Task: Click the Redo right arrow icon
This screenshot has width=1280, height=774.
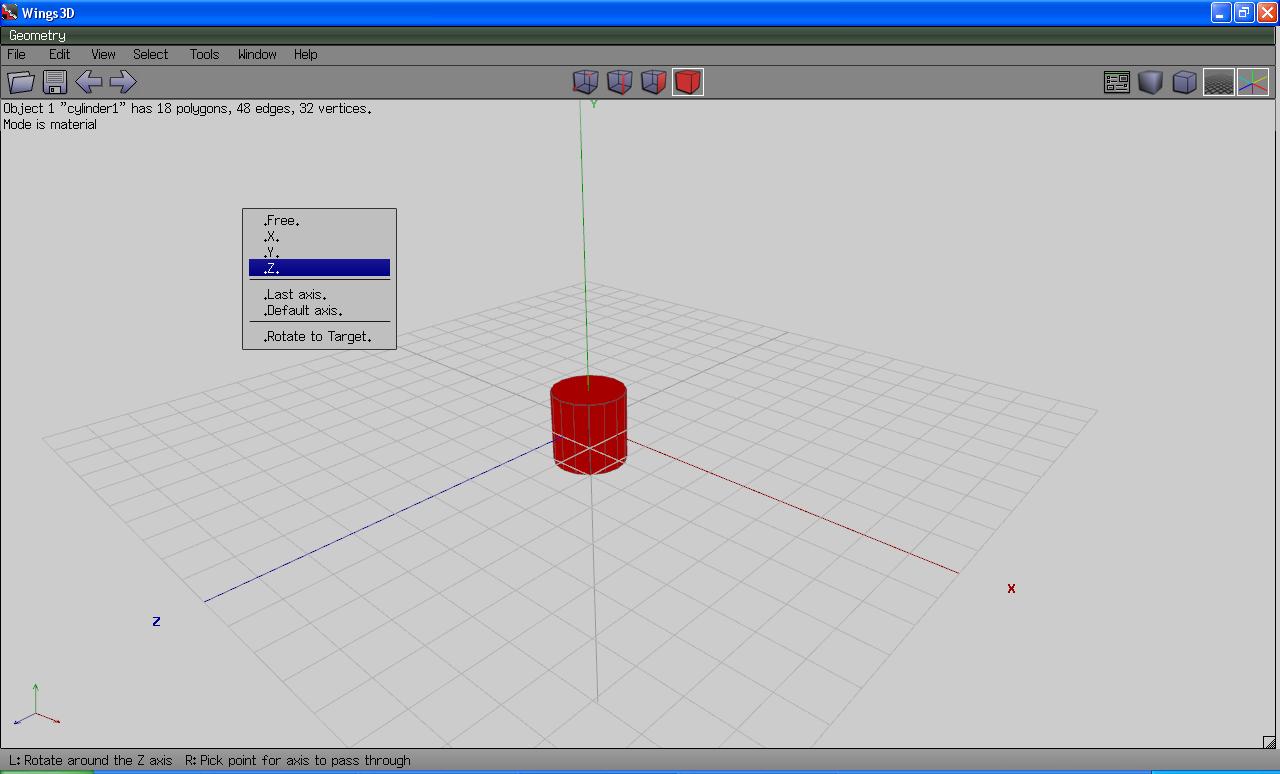Action: click(122, 82)
